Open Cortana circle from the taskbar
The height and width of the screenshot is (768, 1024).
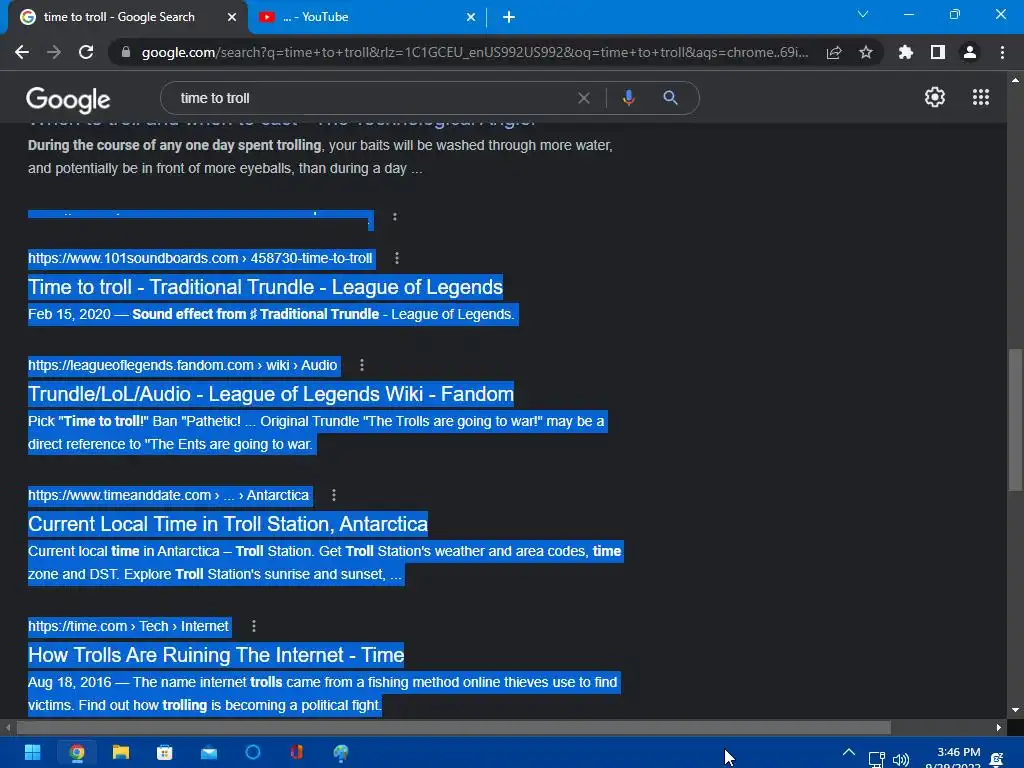[253, 753]
